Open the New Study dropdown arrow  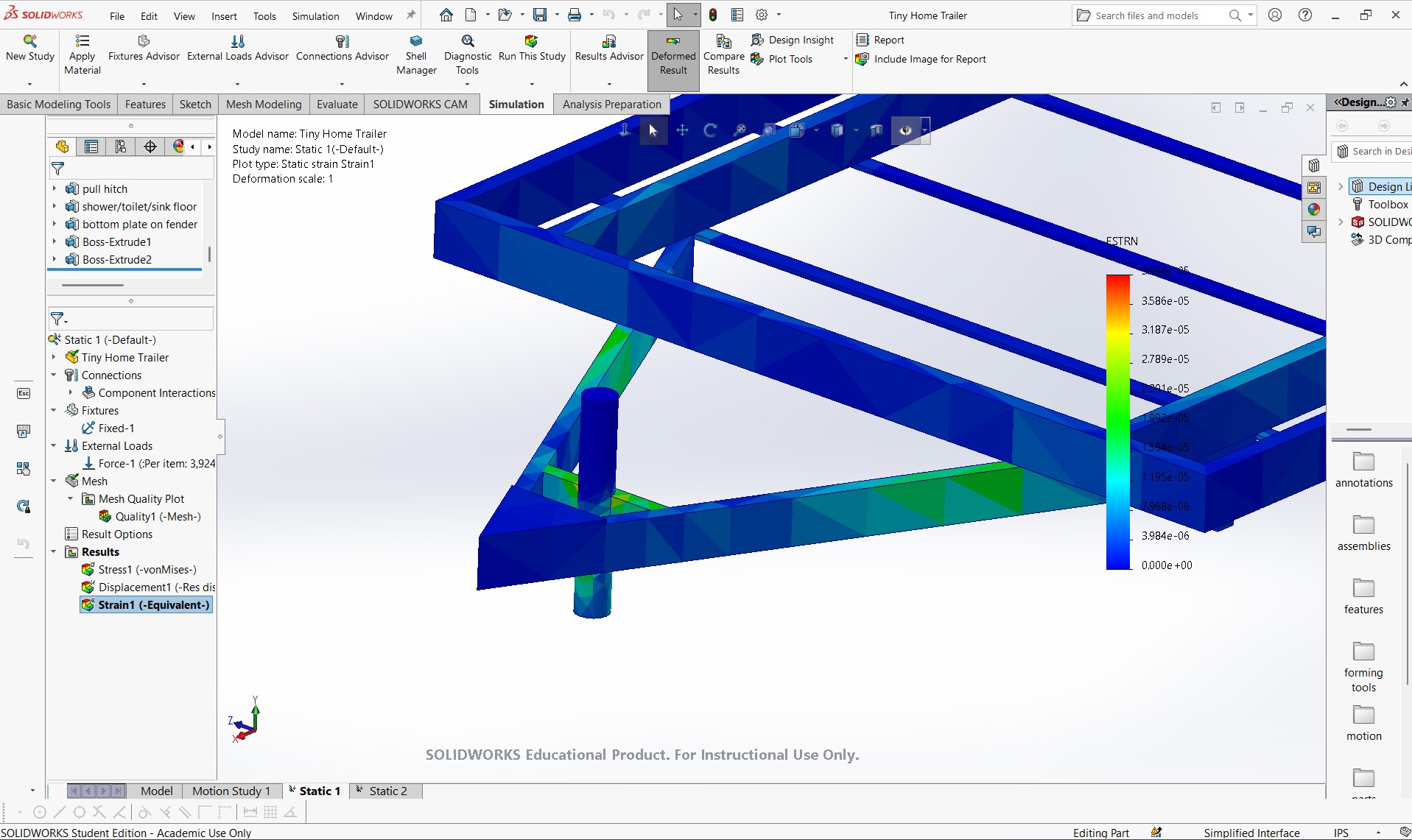tap(30, 84)
